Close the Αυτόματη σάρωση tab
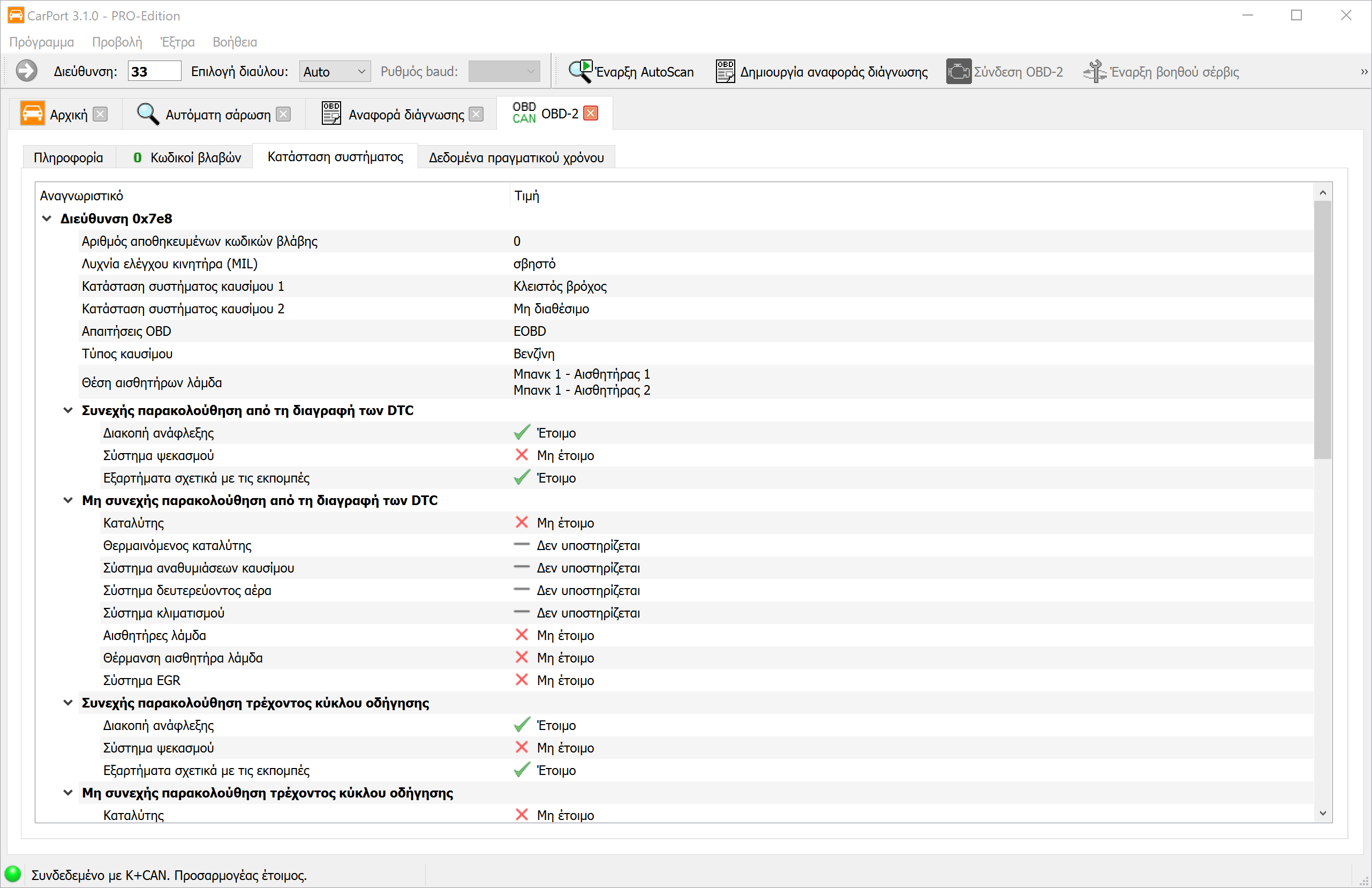1372x888 pixels. coord(283,114)
